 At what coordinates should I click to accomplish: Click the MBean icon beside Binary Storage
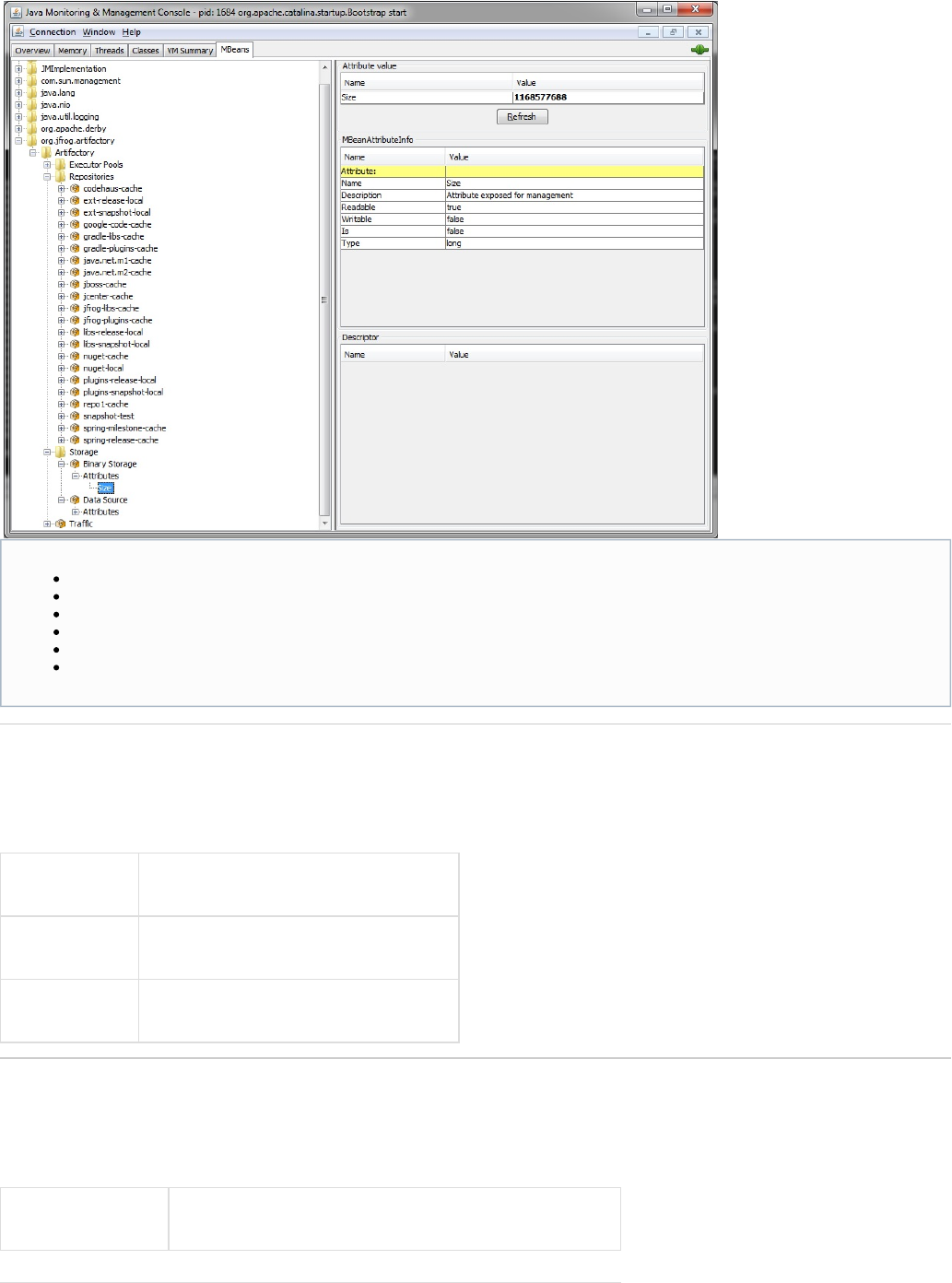pyautogui.click(x=75, y=464)
